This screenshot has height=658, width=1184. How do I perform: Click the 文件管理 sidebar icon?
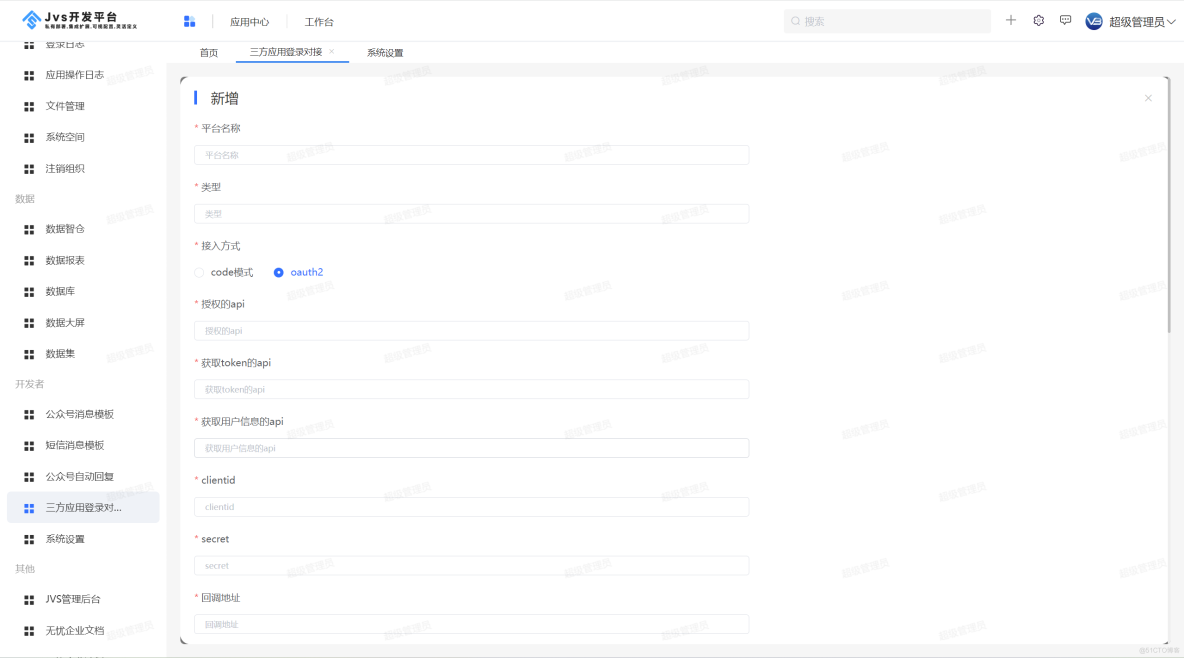[29, 106]
